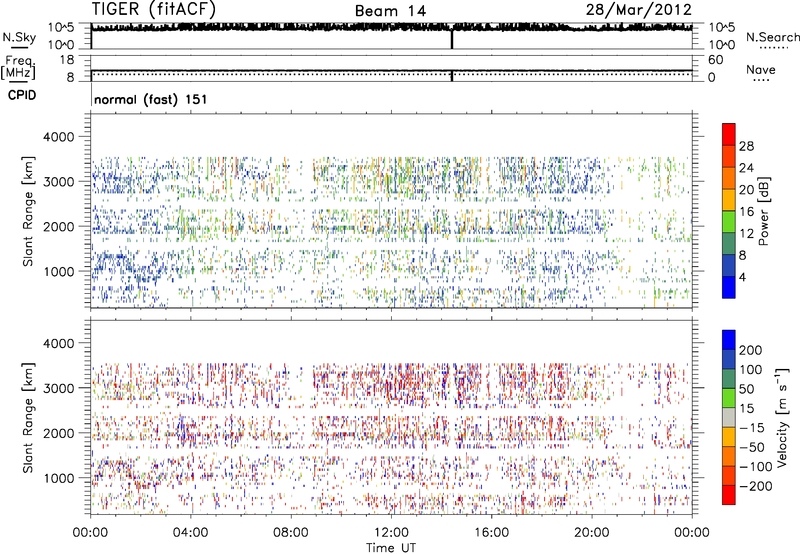Click the '4' power scale value
The height and width of the screenshot is (554, 800).
pyautogui.click(x=742, y=277)
